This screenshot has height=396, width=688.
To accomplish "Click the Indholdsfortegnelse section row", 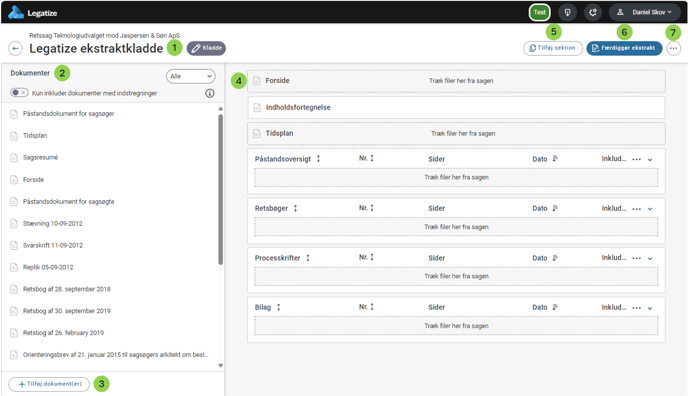I will [x=456, y=107].
